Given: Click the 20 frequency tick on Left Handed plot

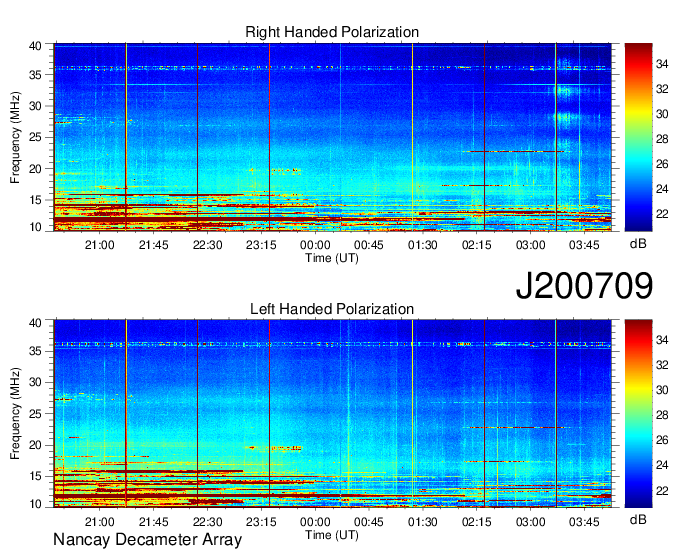Looking at the screenshot, I should click(35, 445).
